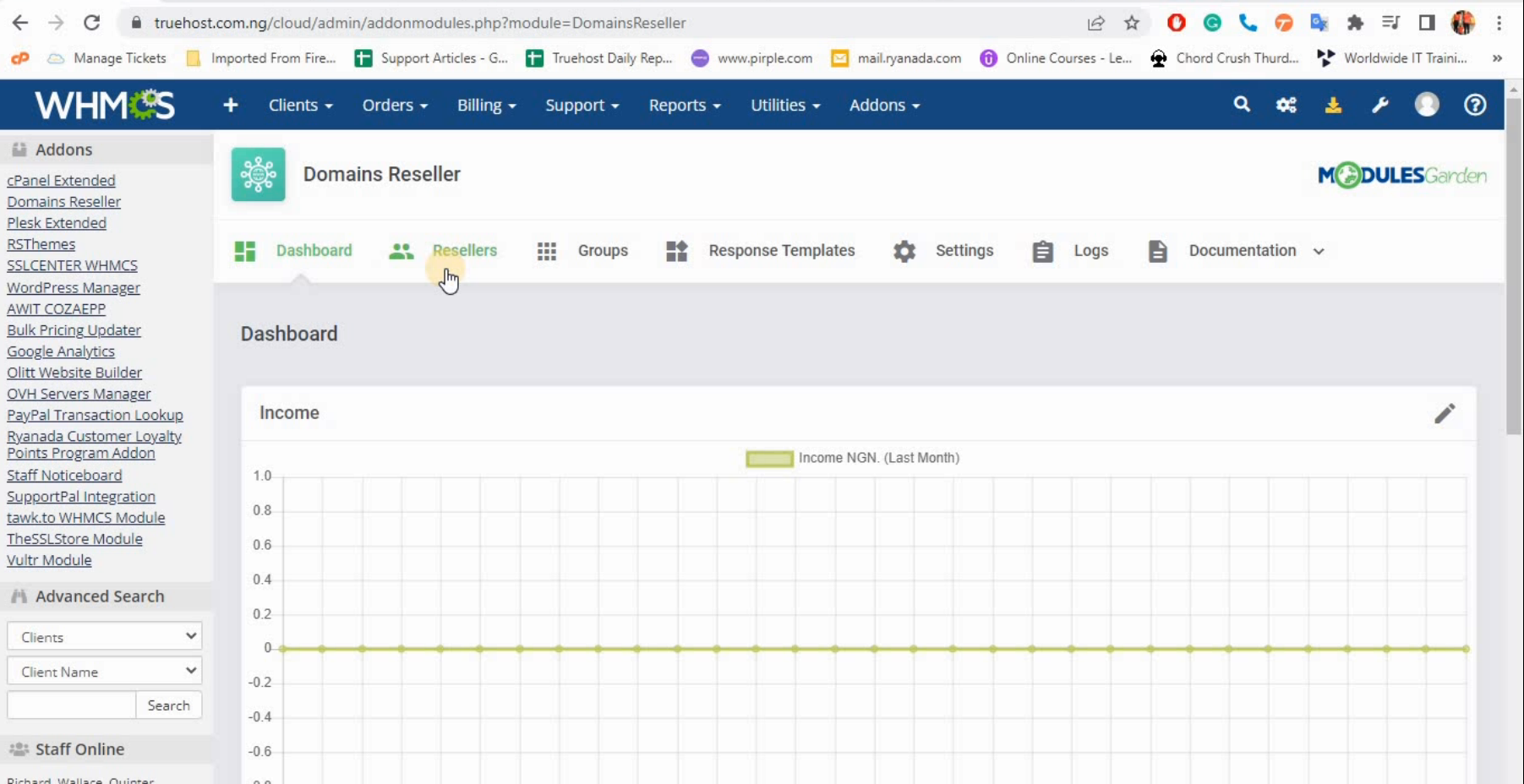
Task: Open Staff Noticeboard addon link
Action: click(x=64, y=475)
